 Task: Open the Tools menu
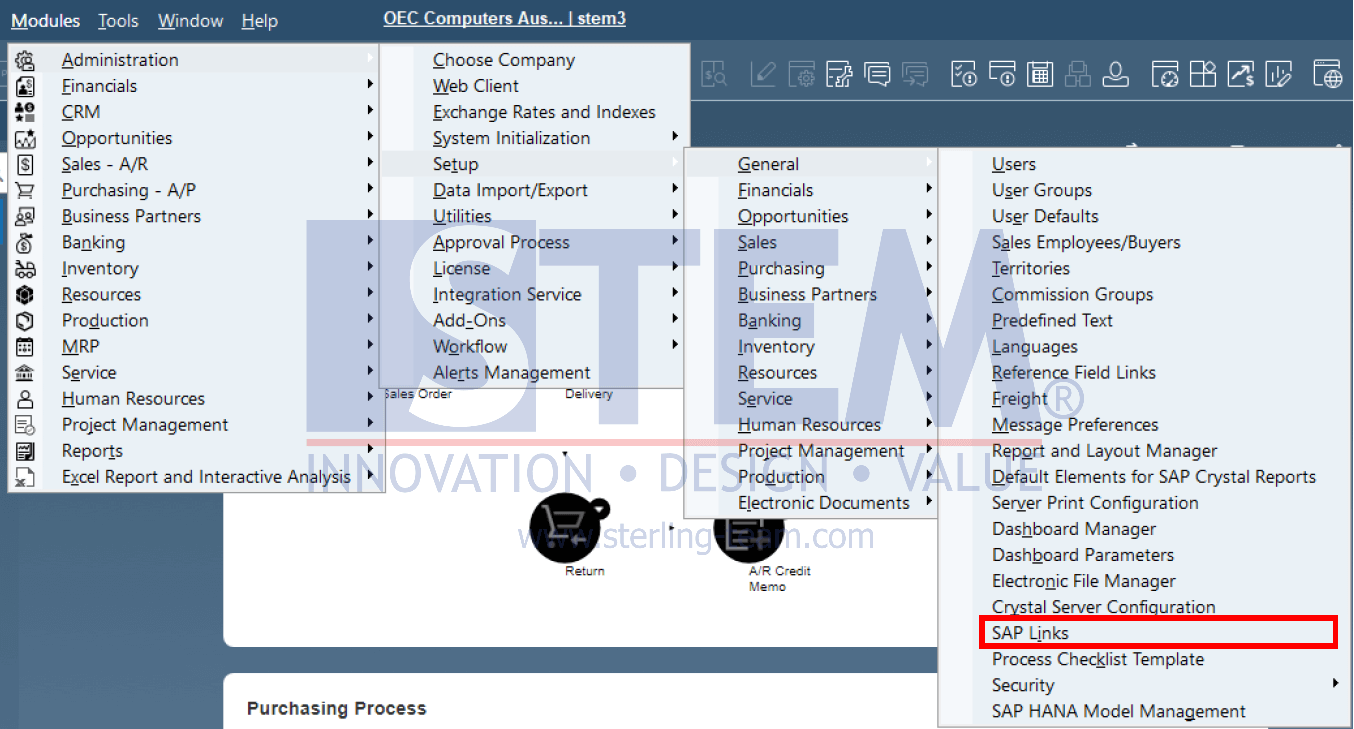pos(118,21)
